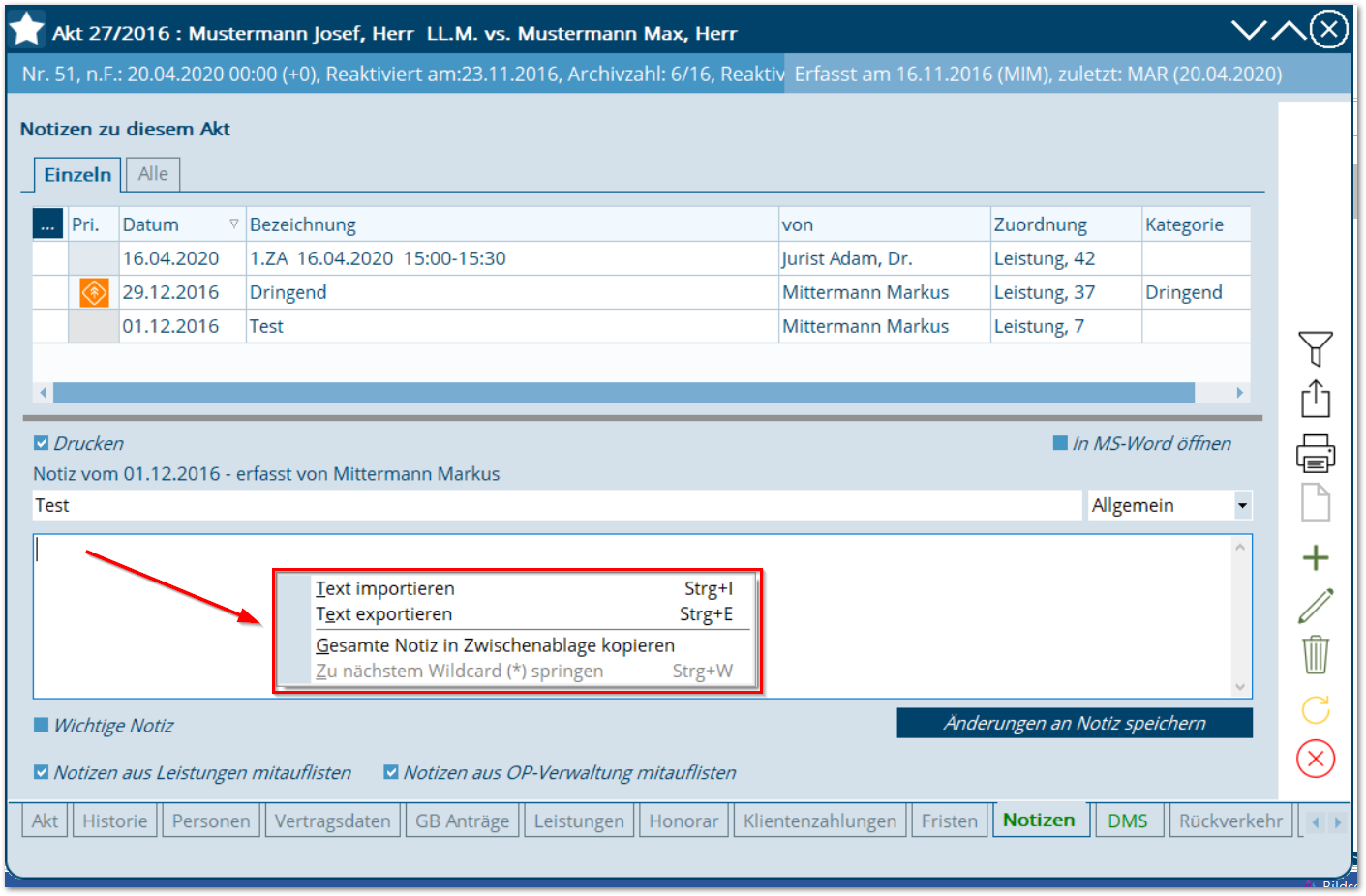Click scroll left arrow of notes table

coord(43,392)
